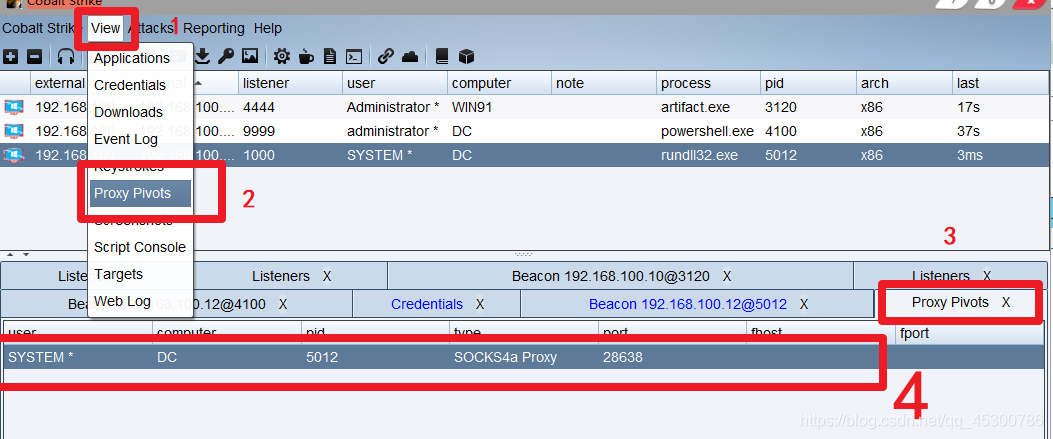Open screenshots via the picture icon
1053x439 pixels.
[x=250, y=57]
